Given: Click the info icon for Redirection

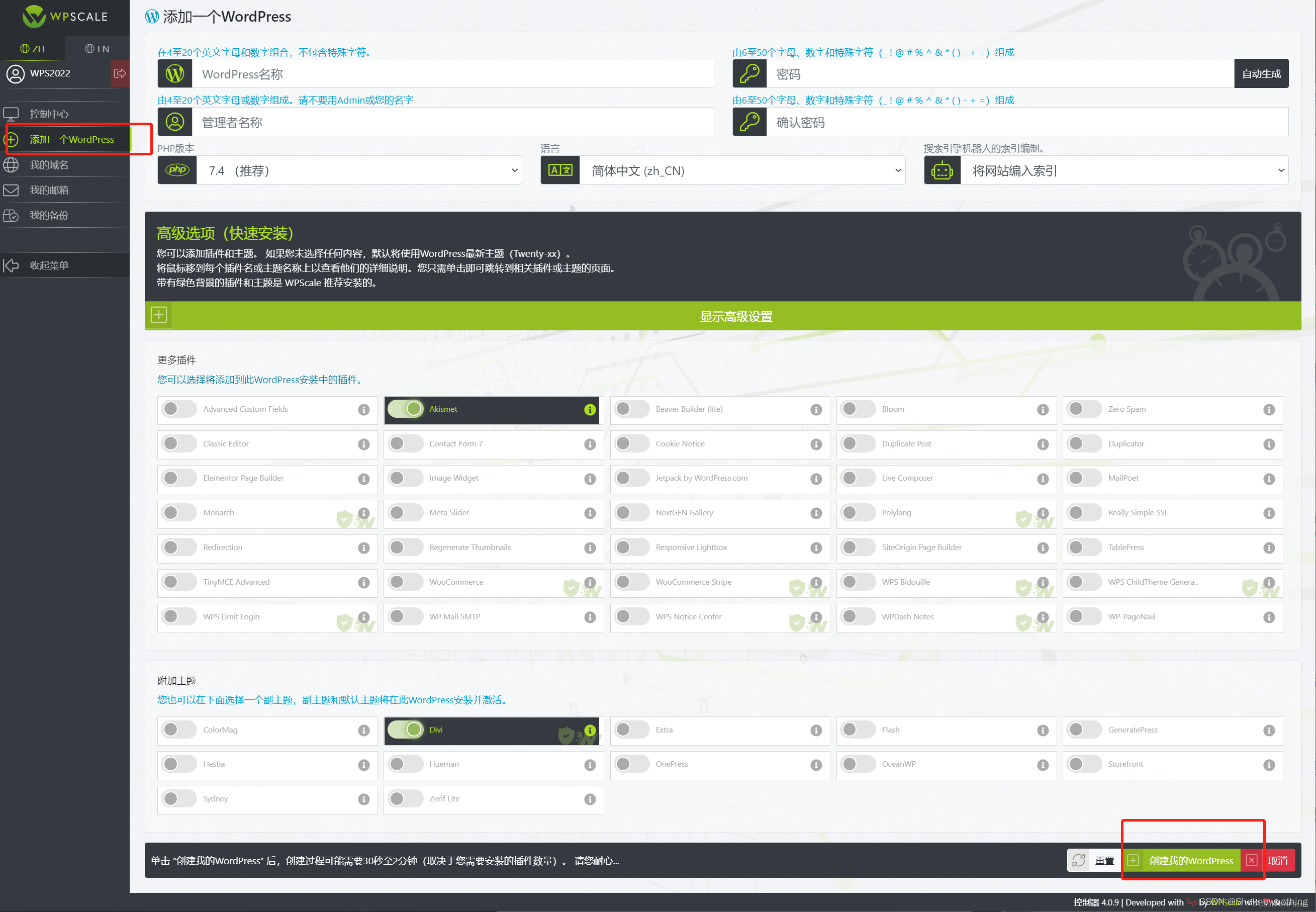Looking at the screenshot, I should pyautogui.click(x=364, y=548).
